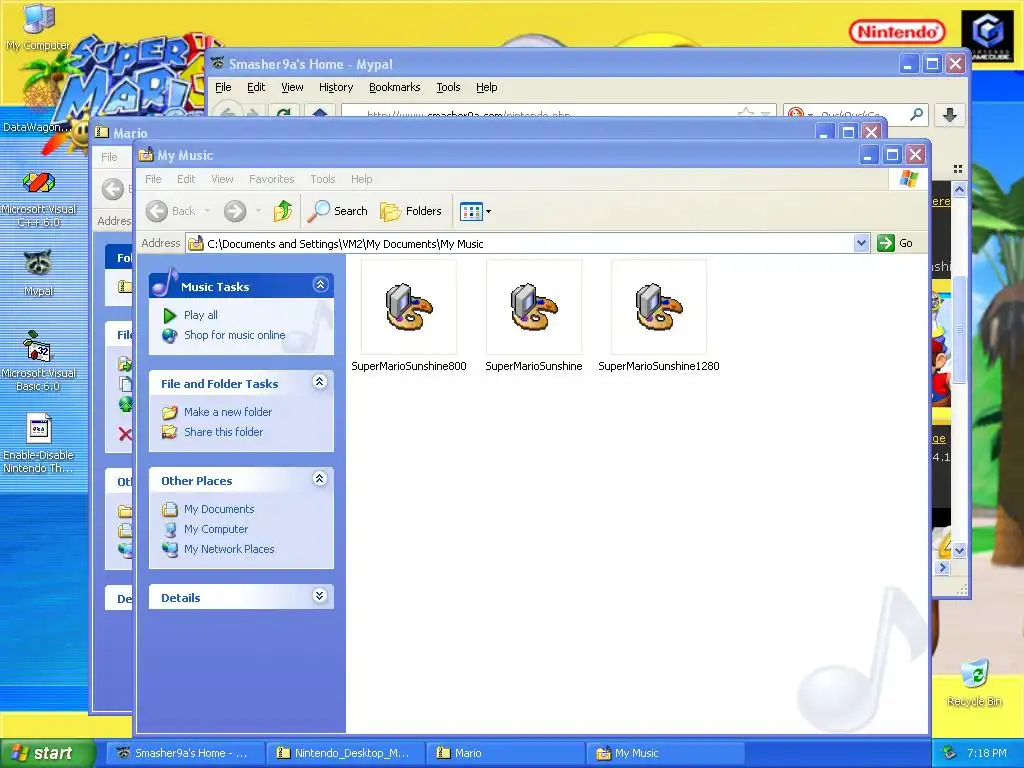Open Mypal desktop shortcut
Viewport: 1024px width, 768px height.
[x=39, y=273]
